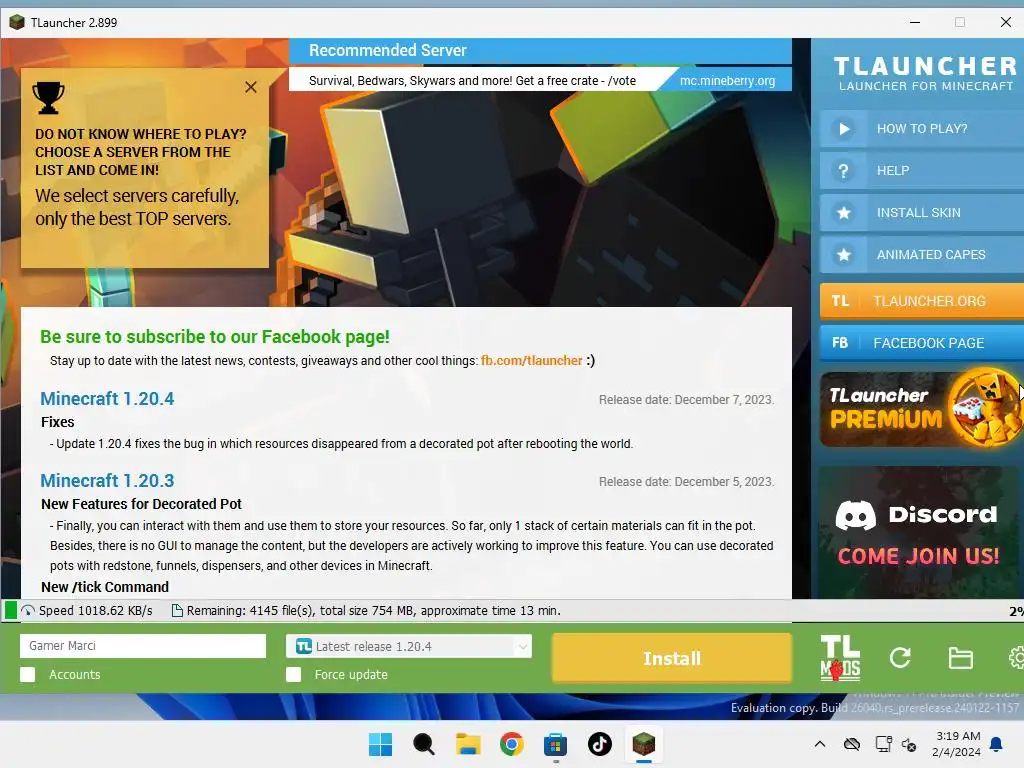Click the TL icon on orange button
This screenshot has width=1024, height=768.
coord(840,301)
